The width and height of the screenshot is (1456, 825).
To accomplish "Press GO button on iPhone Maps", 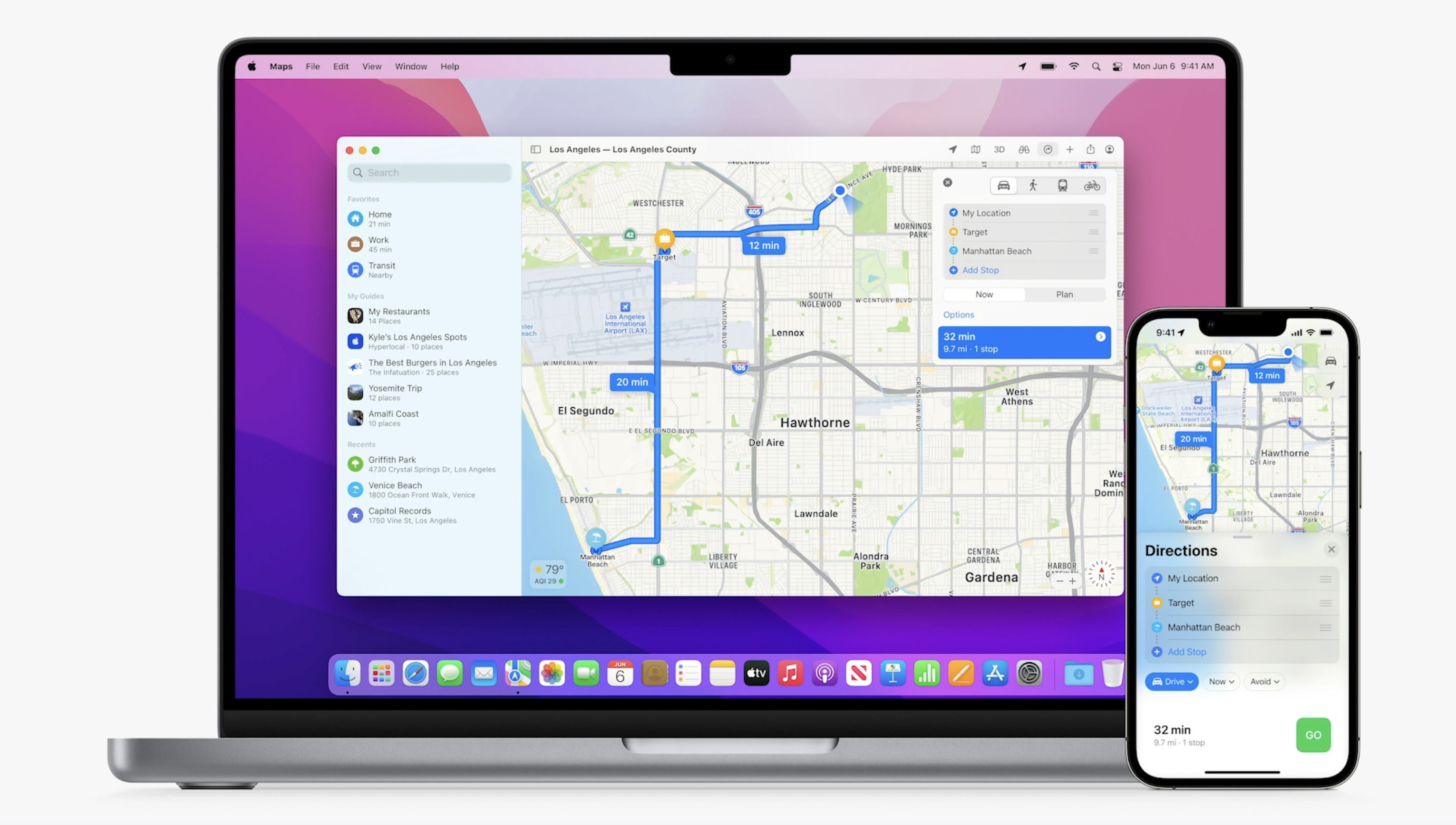I will tap(1314, 735).
